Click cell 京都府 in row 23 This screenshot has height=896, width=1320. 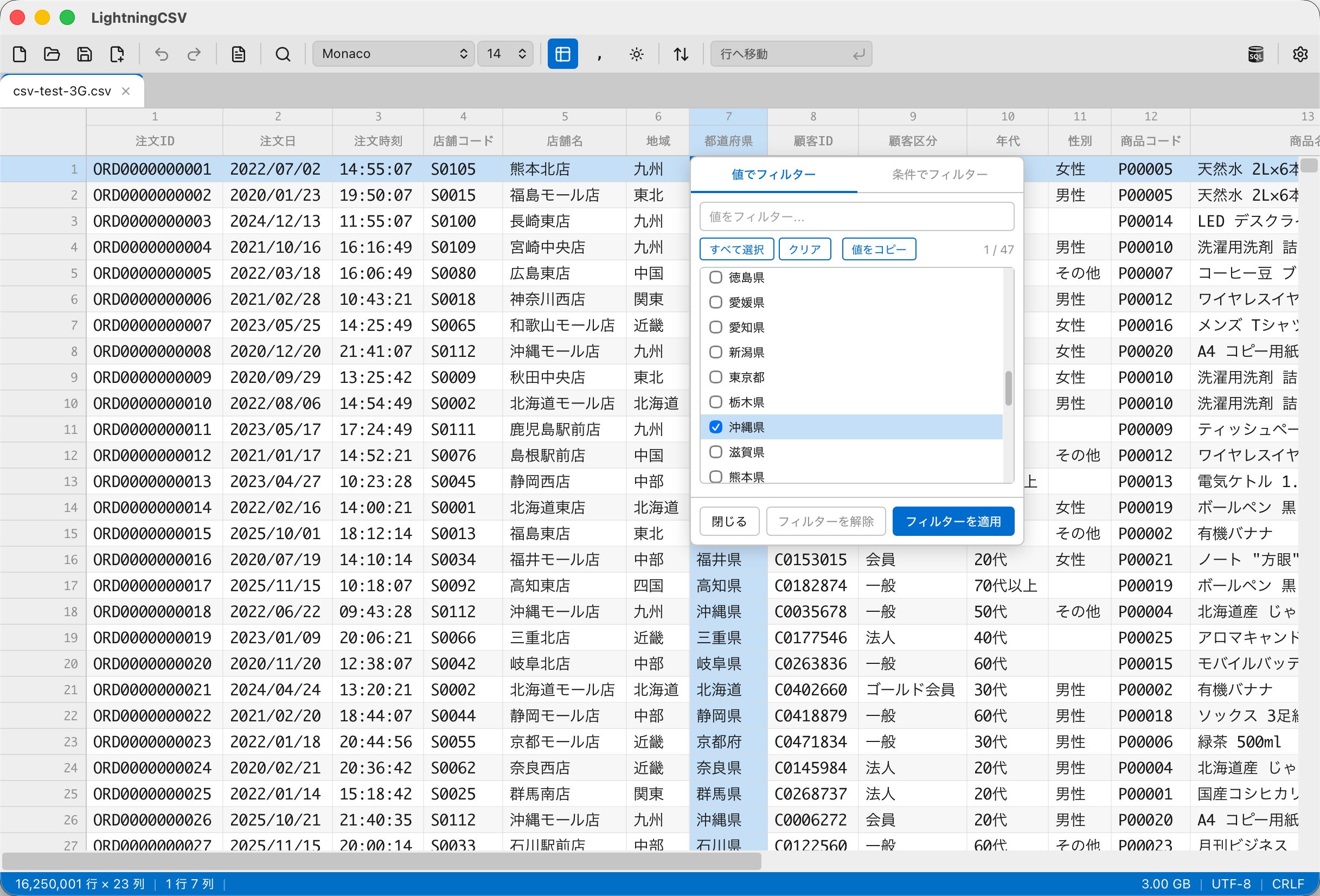click(x=728, y=742)
